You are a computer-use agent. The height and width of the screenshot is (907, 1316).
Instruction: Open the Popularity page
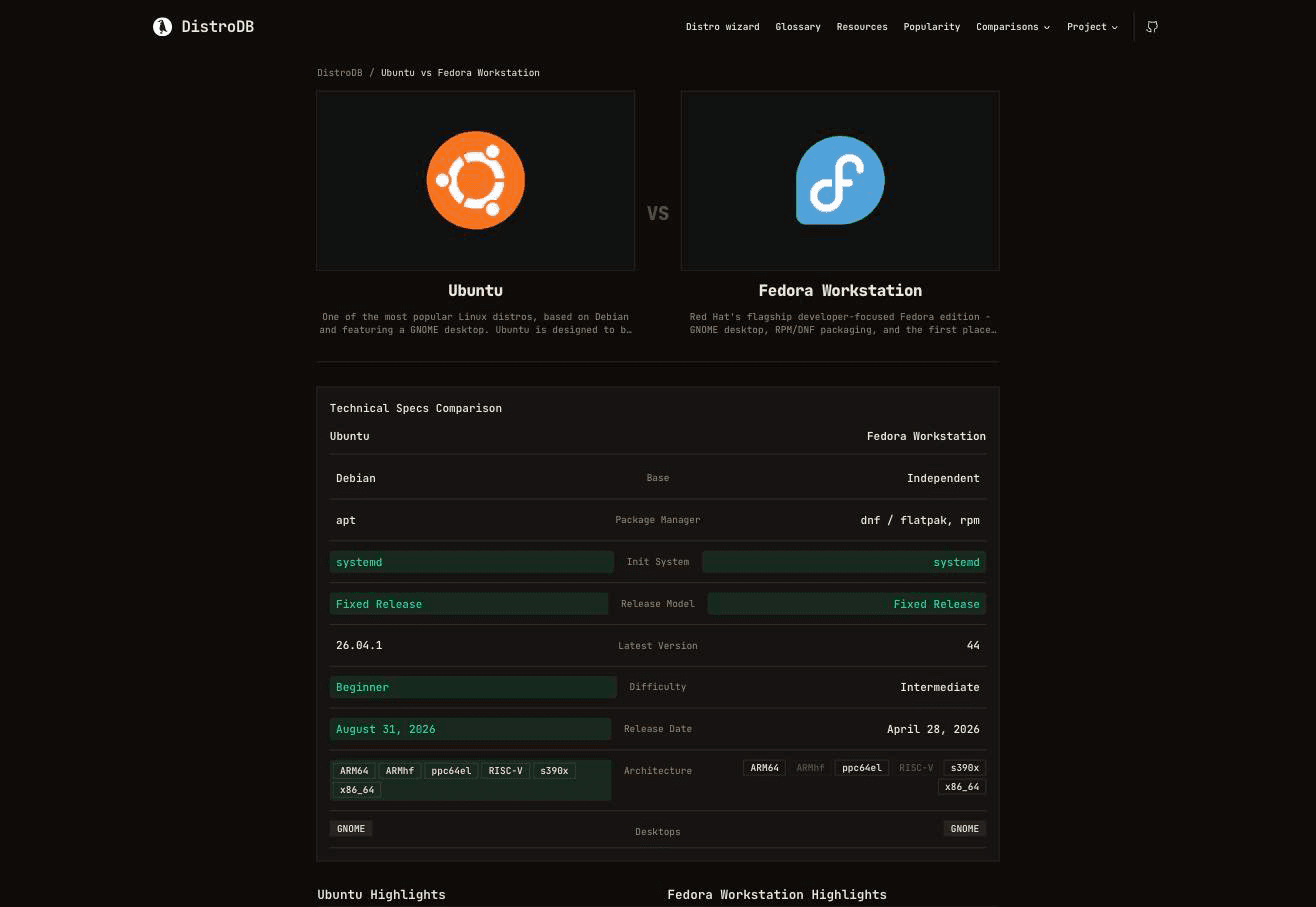pyautogui.click(x=932, y=27)
